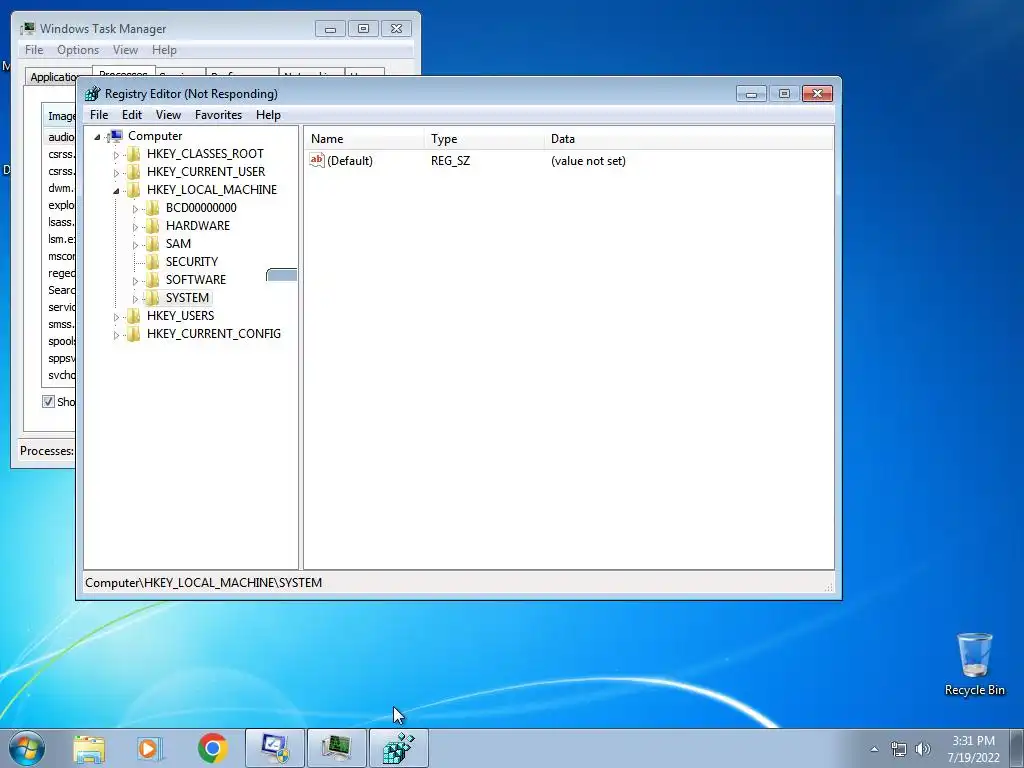Click the registry path in status bar
Screen dimensions: 1024x768
coord(203,583)
